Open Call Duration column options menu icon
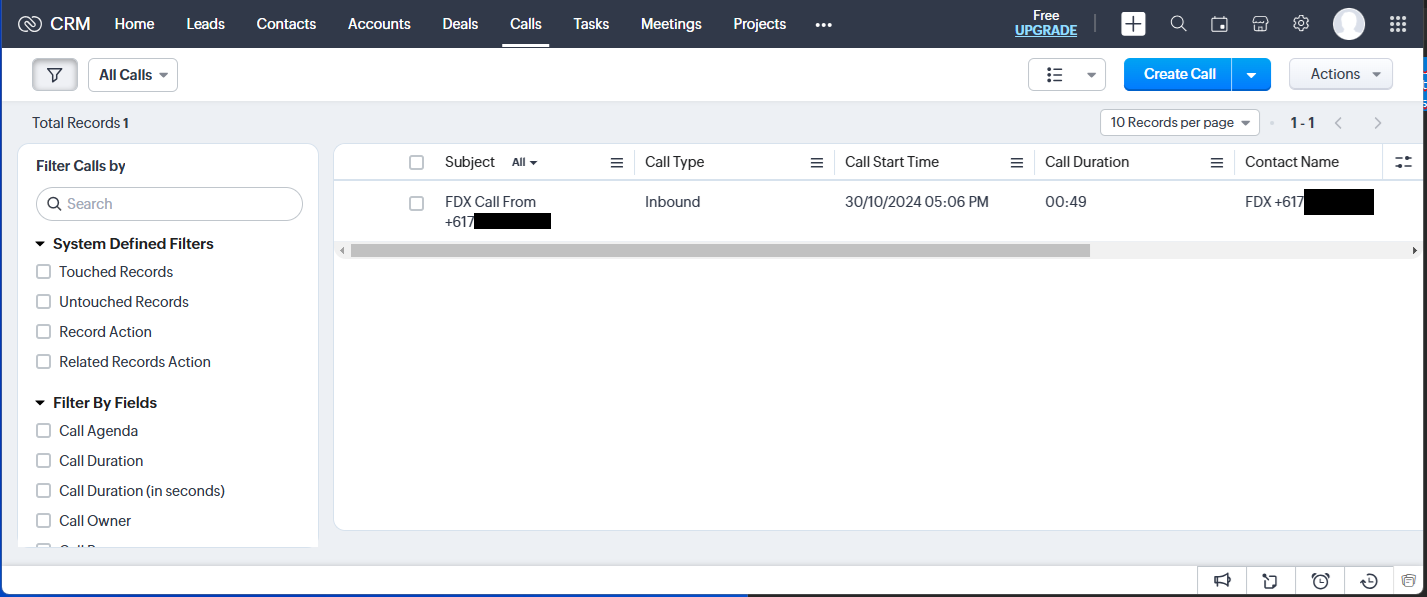Viewport: 1427px width, 597px height. pos(1217,163)
